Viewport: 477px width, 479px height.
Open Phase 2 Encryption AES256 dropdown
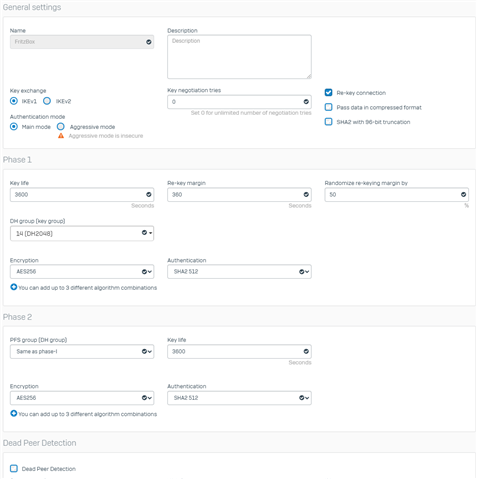[82, 398]
